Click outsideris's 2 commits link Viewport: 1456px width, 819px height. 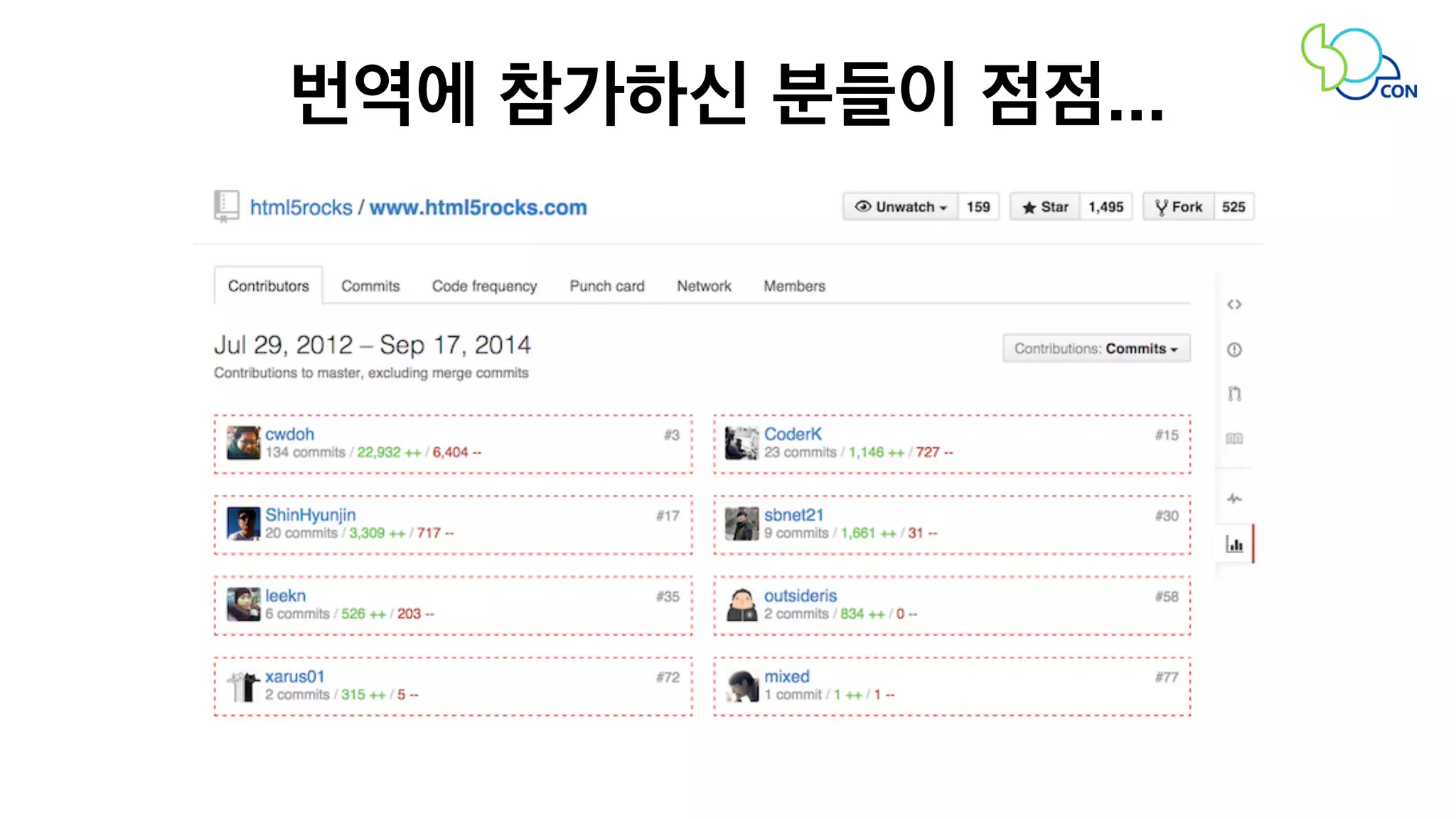pyautogui.click(x=796, y=614)
